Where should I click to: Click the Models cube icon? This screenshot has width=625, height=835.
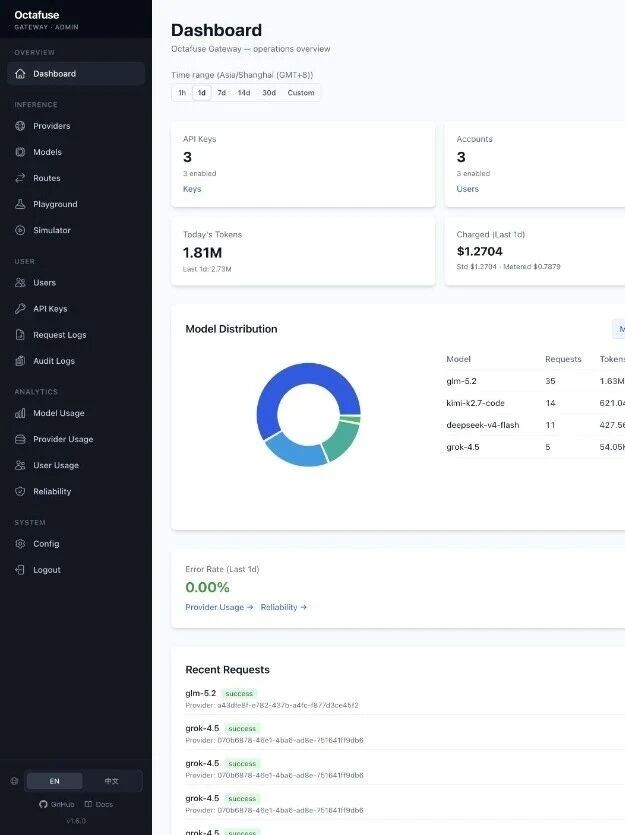tap(20, 152)
